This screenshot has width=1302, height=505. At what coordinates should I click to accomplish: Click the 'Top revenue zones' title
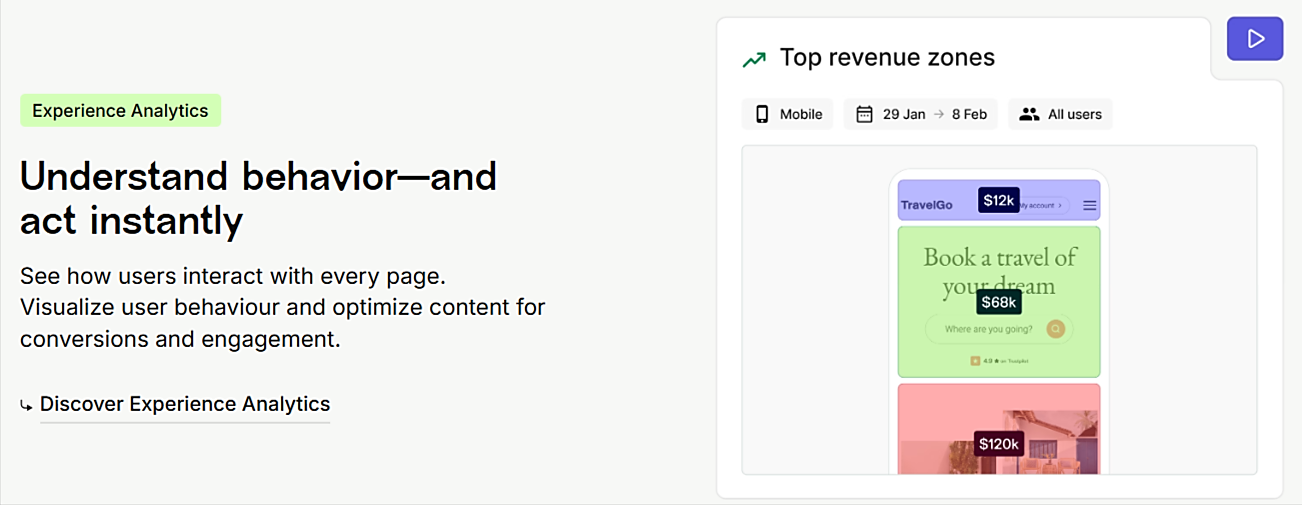(x=887, y=58)
